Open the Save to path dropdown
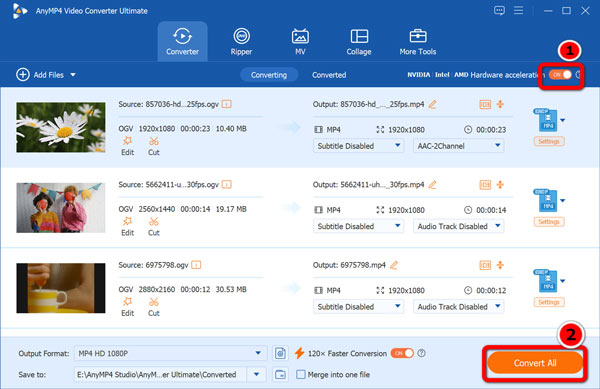600x389 pixels. point(256,374)
